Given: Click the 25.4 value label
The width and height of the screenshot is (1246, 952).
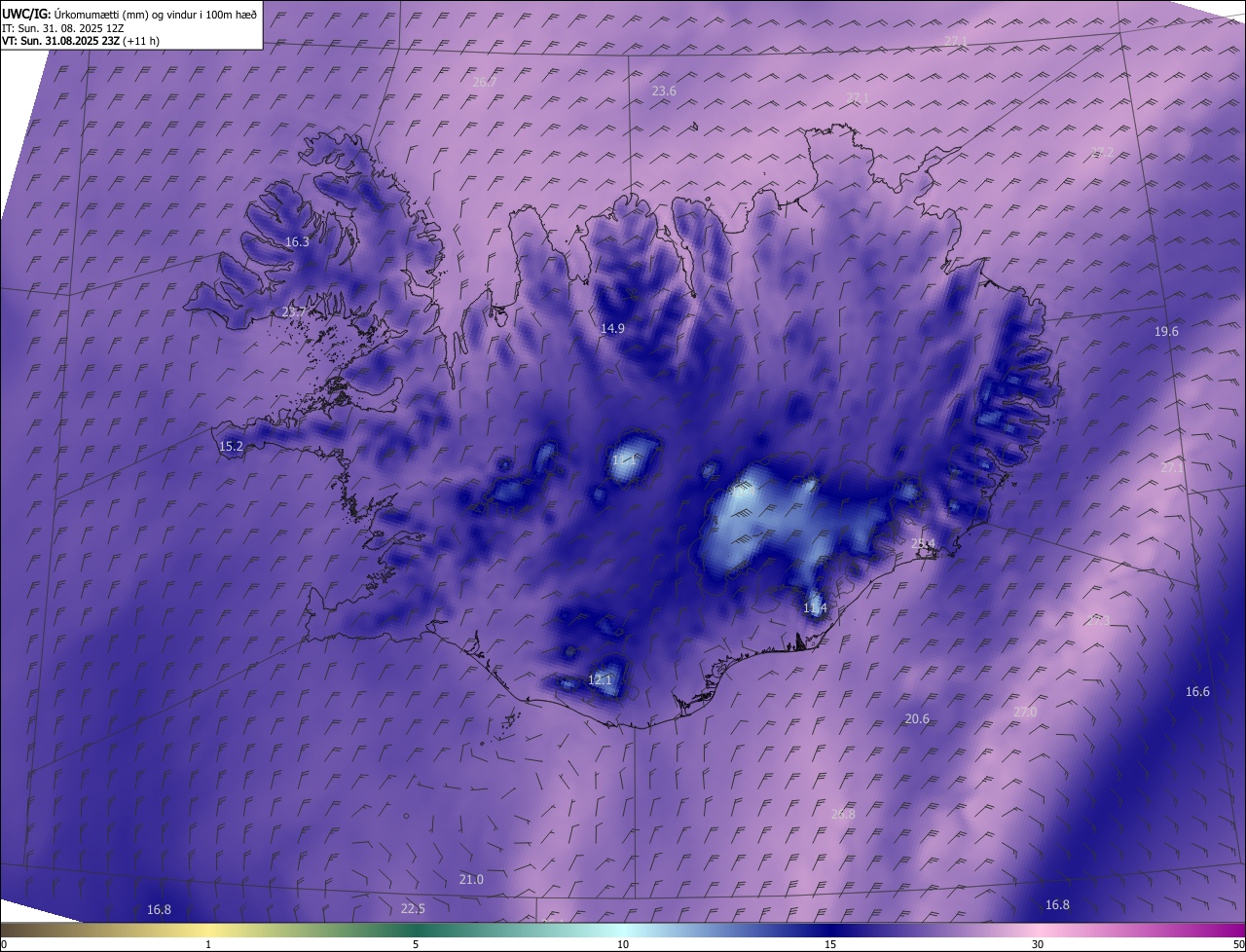Looking at the screenshot, I should click(923, 543).
